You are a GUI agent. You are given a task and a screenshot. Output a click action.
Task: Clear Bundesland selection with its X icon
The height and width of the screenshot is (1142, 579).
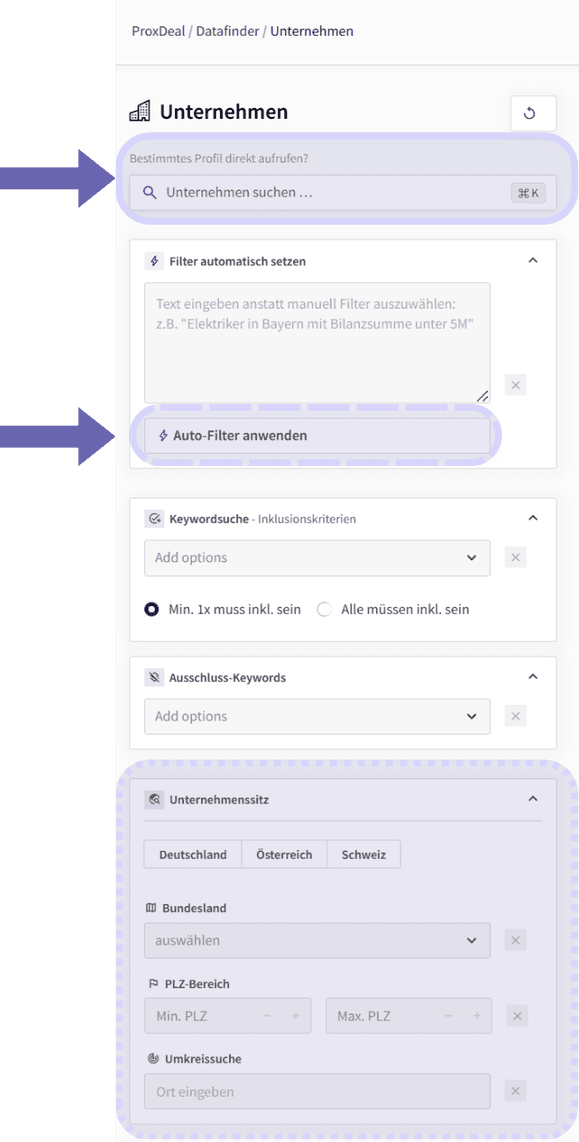pyautogui.click(x=515, y=940)
